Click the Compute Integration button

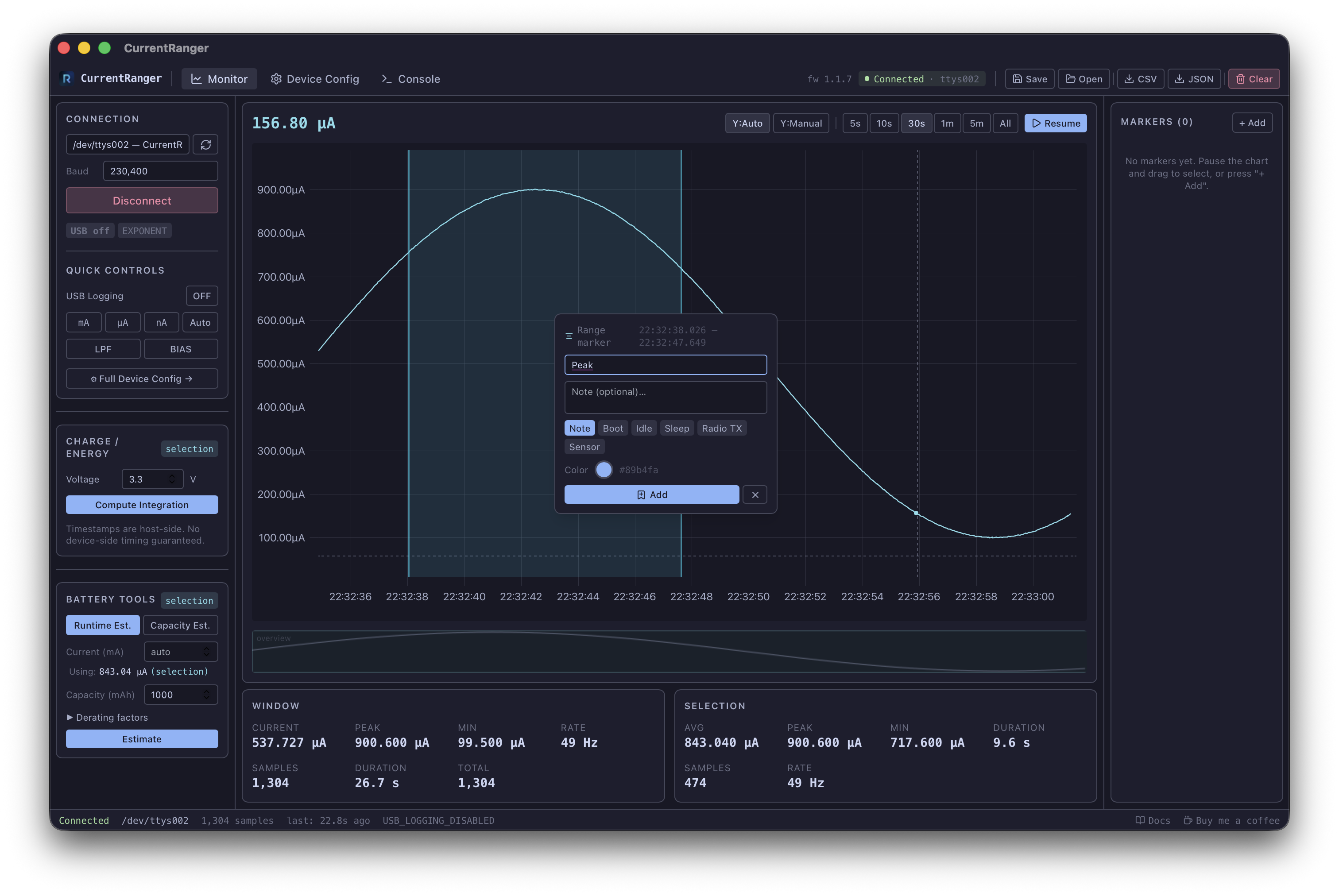(x=142, y=505)
